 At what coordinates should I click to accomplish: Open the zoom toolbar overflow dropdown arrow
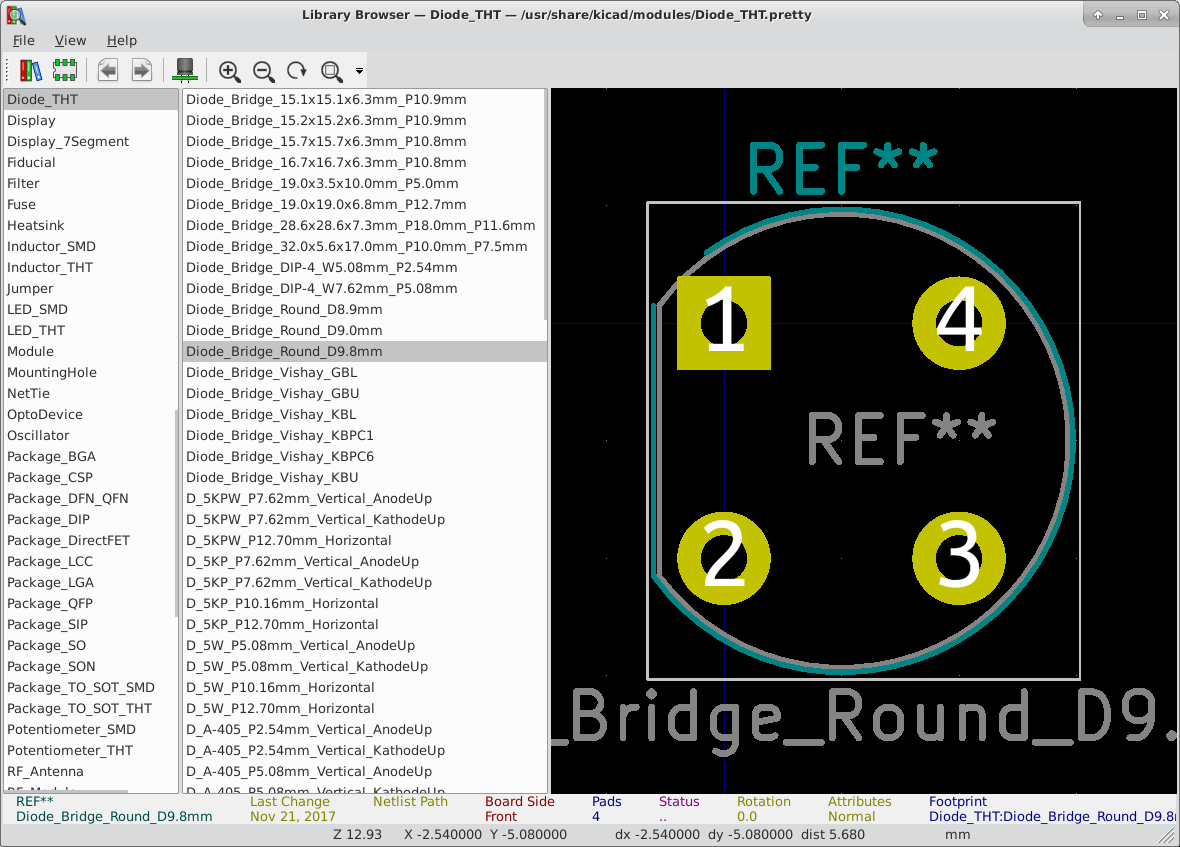coord(357,71)
